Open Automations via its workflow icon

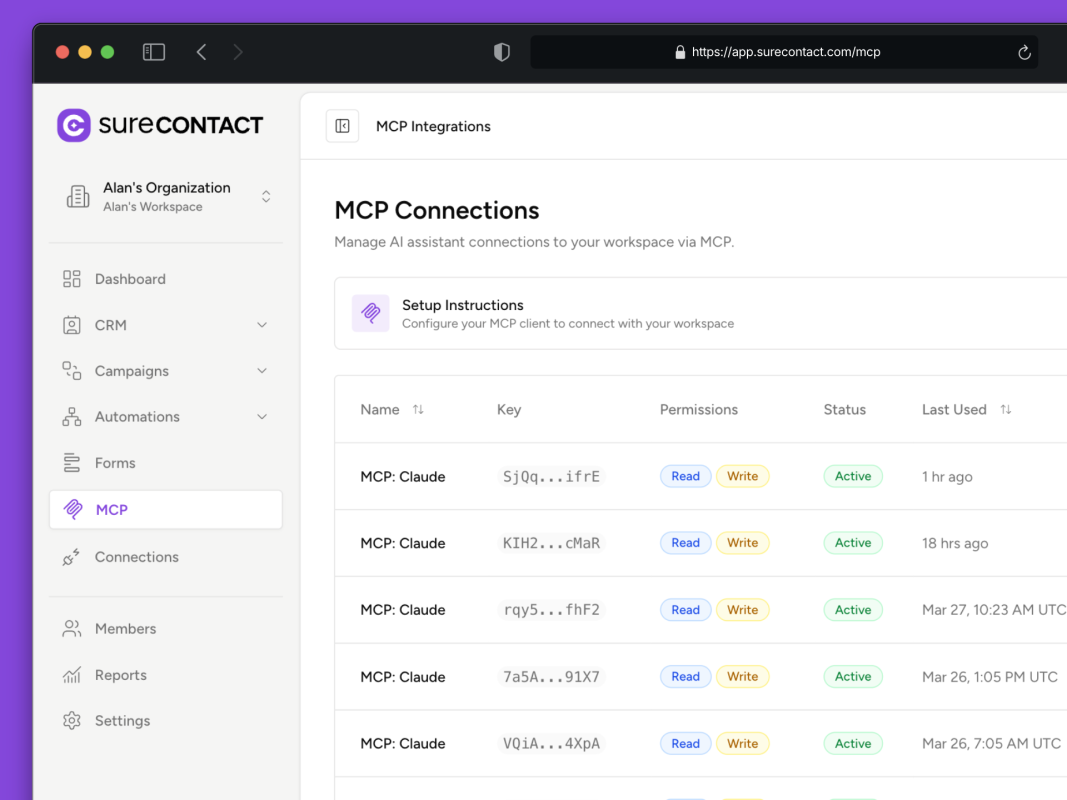[x=71, y=416]
